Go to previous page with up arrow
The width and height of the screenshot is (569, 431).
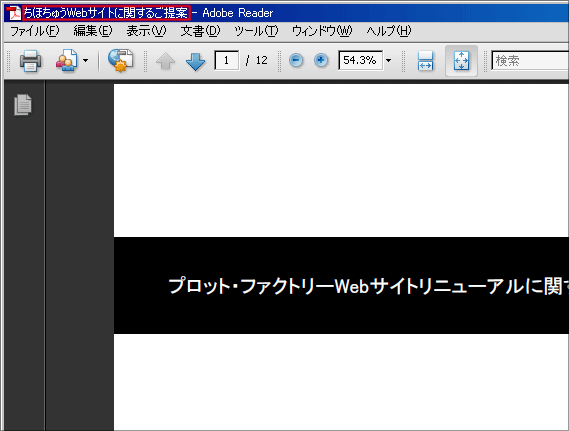tap(165, 61)
